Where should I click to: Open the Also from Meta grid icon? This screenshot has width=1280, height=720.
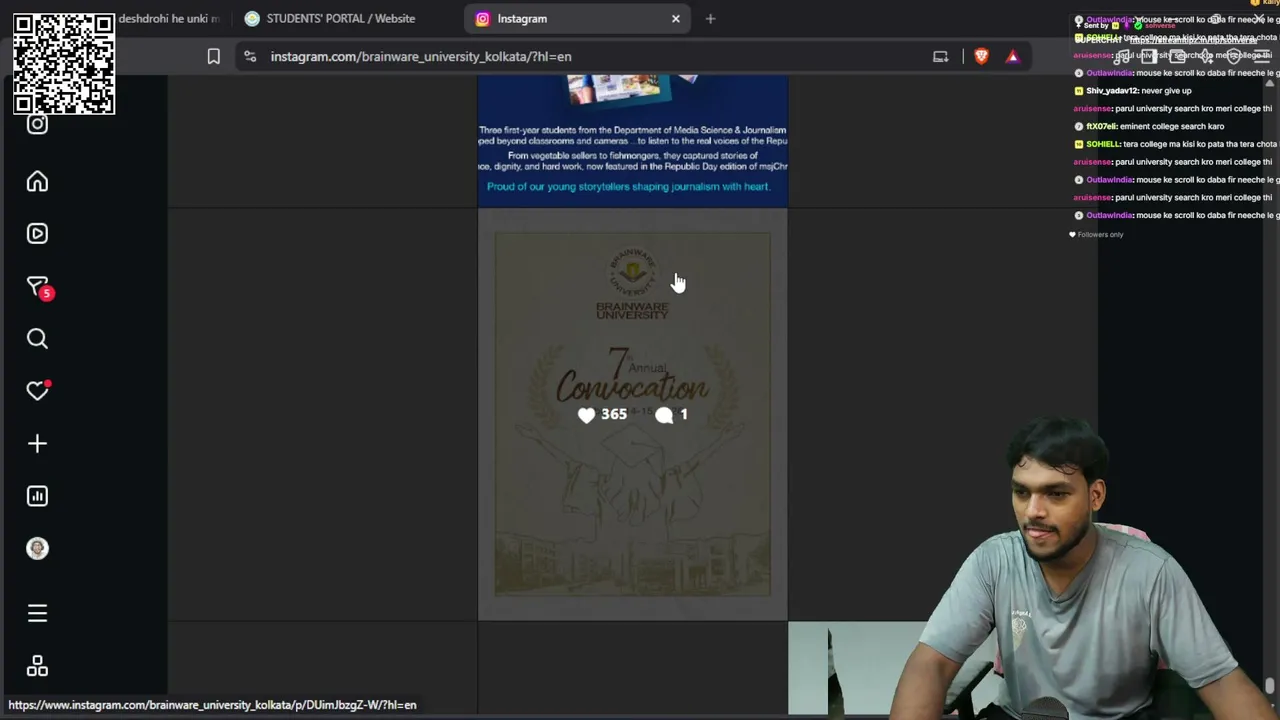[37, 666]
